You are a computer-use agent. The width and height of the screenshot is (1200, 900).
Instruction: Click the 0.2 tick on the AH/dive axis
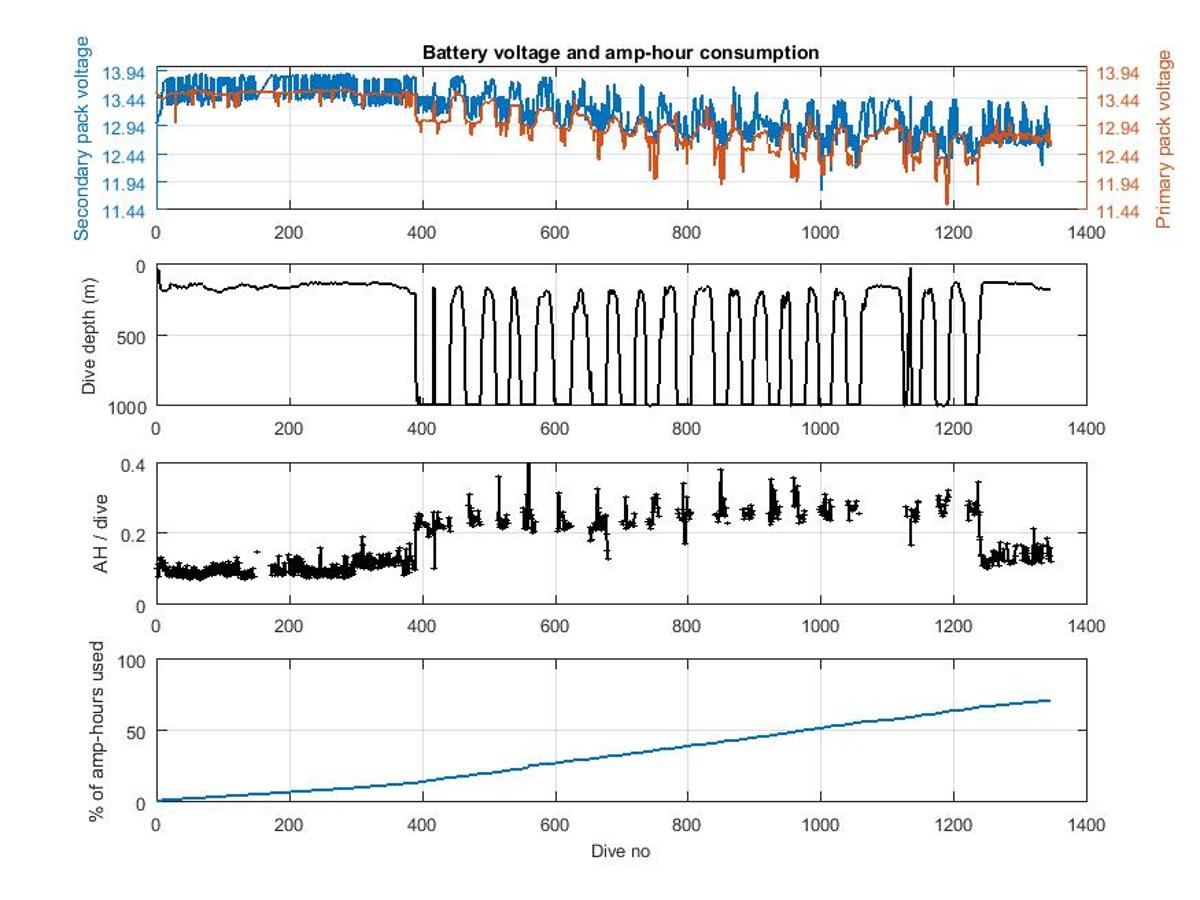pos(133,534)
